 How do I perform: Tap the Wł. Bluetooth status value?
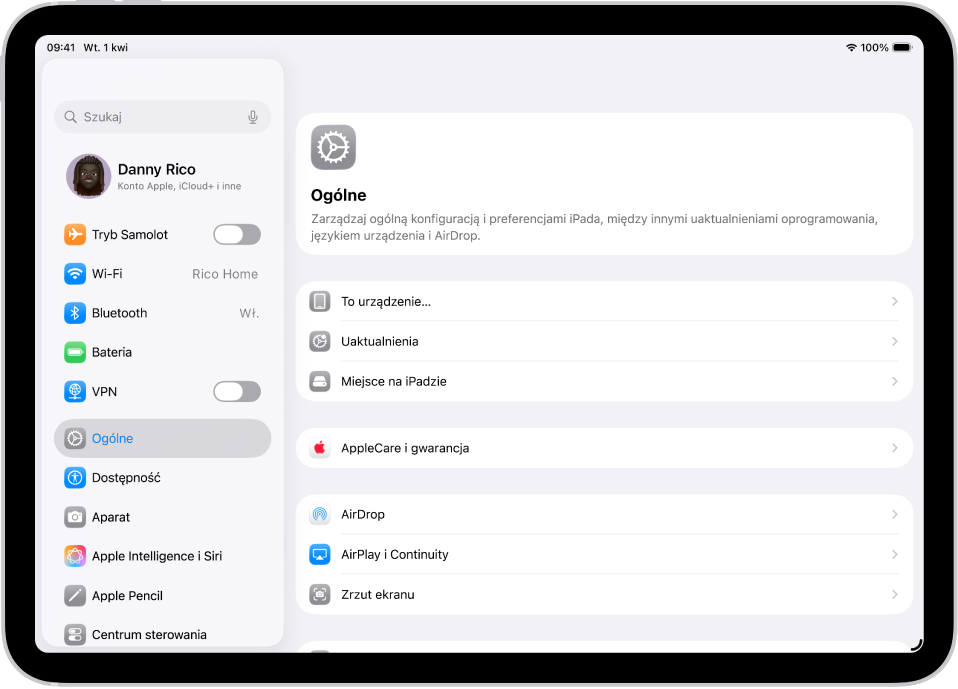(249, 314)
